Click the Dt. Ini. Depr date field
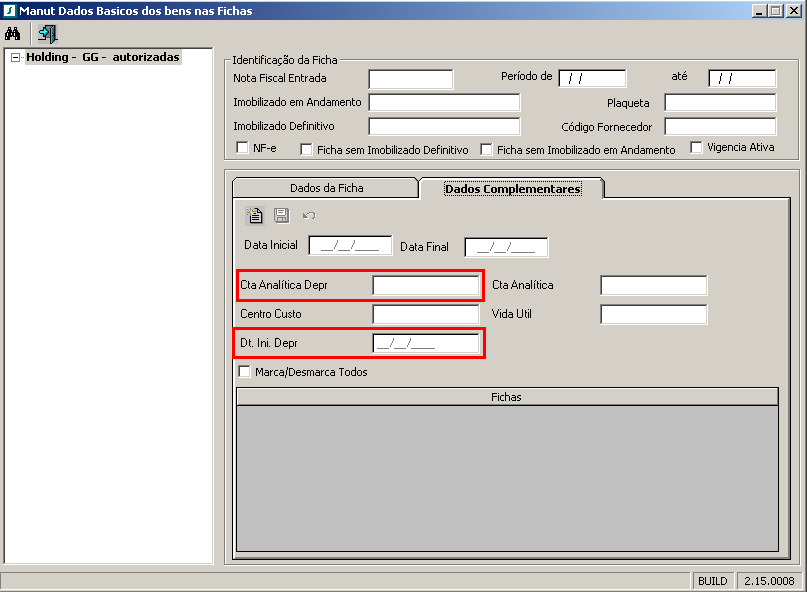 click(425, 343)
